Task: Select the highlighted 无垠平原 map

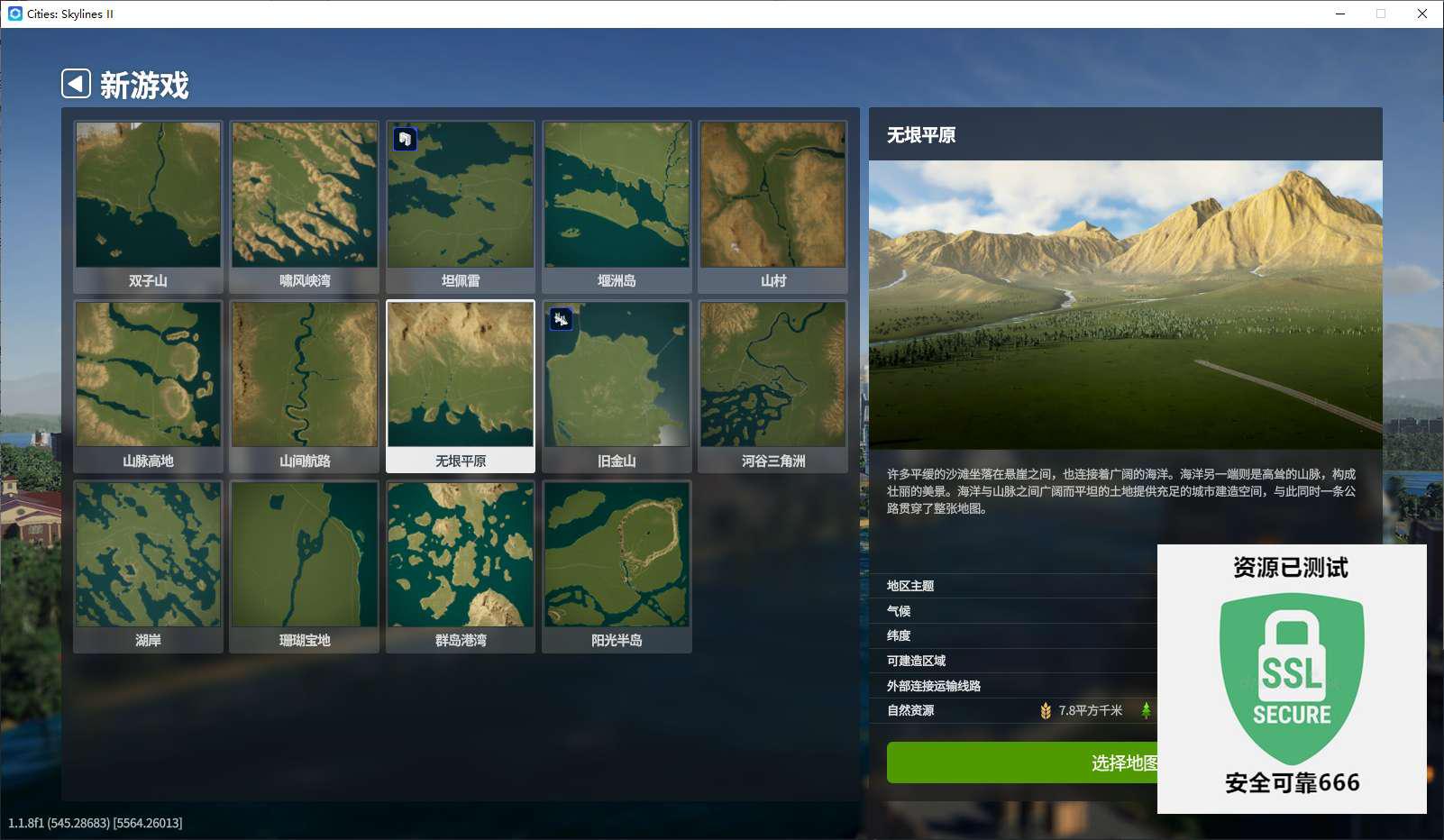Action: [x=461, y=387]
